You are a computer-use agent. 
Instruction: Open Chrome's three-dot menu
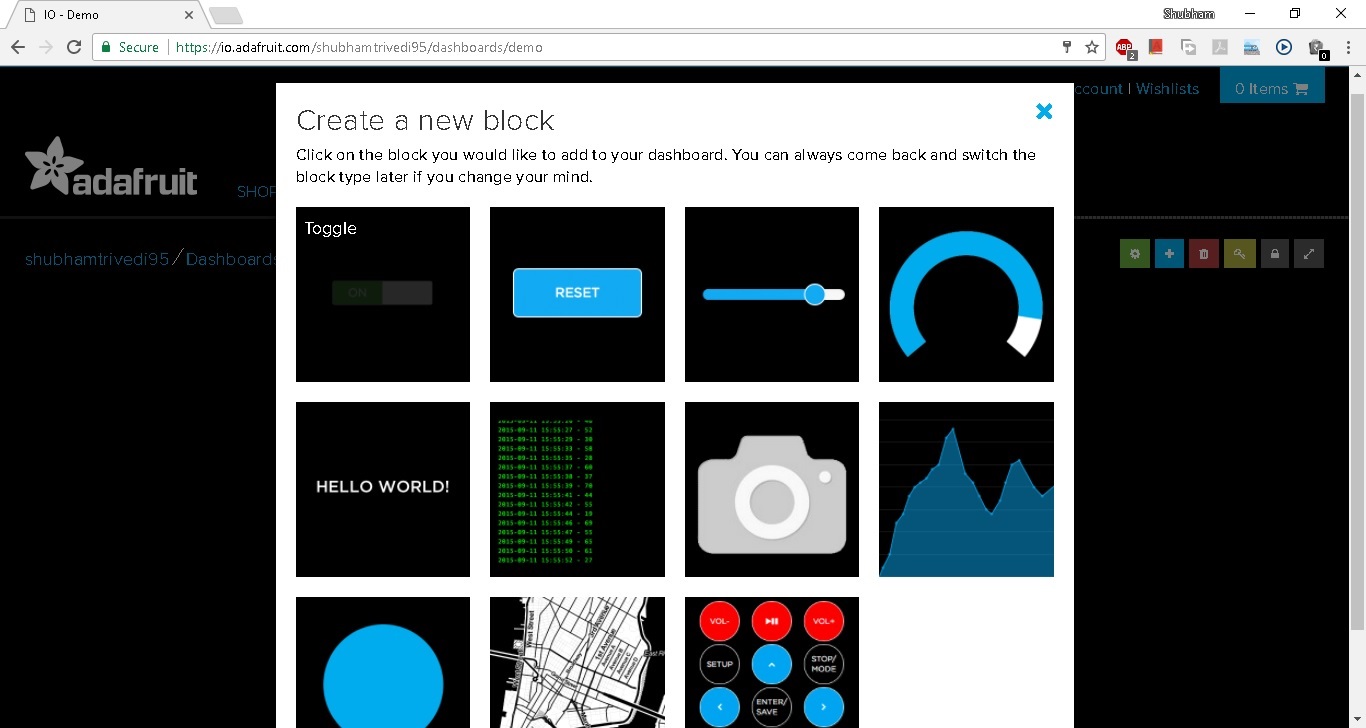[1349, 47]
